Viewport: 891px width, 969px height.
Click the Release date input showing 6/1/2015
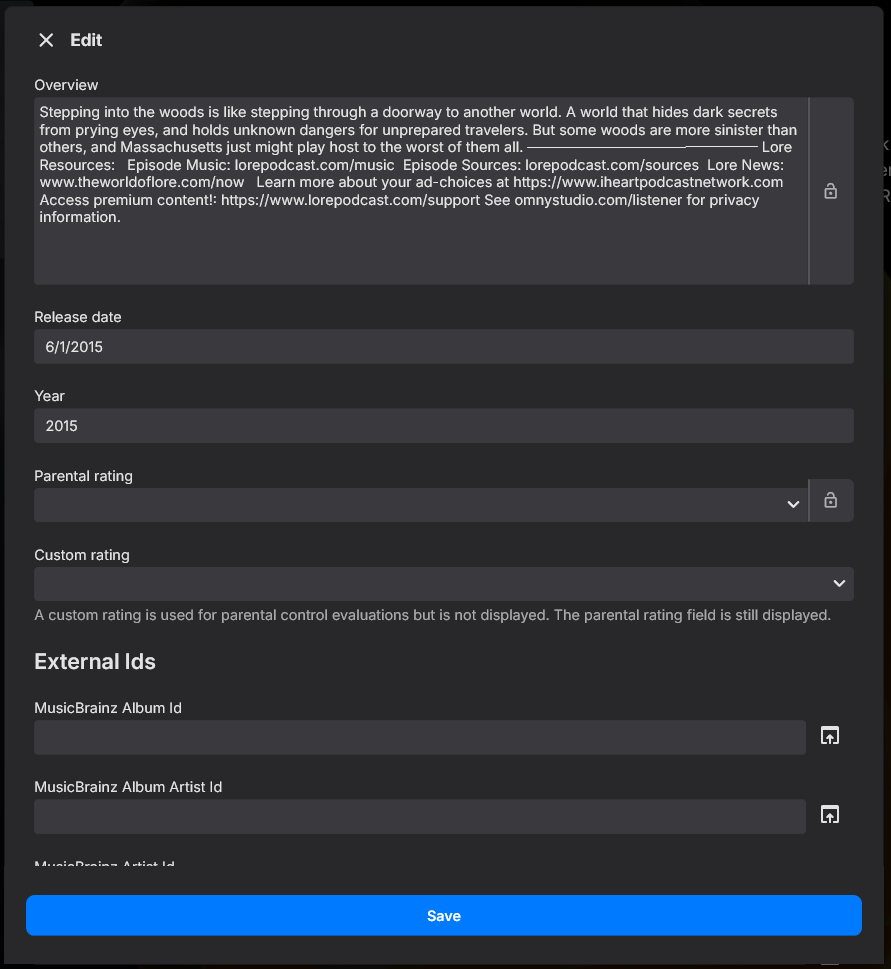(x=444, y=346)
